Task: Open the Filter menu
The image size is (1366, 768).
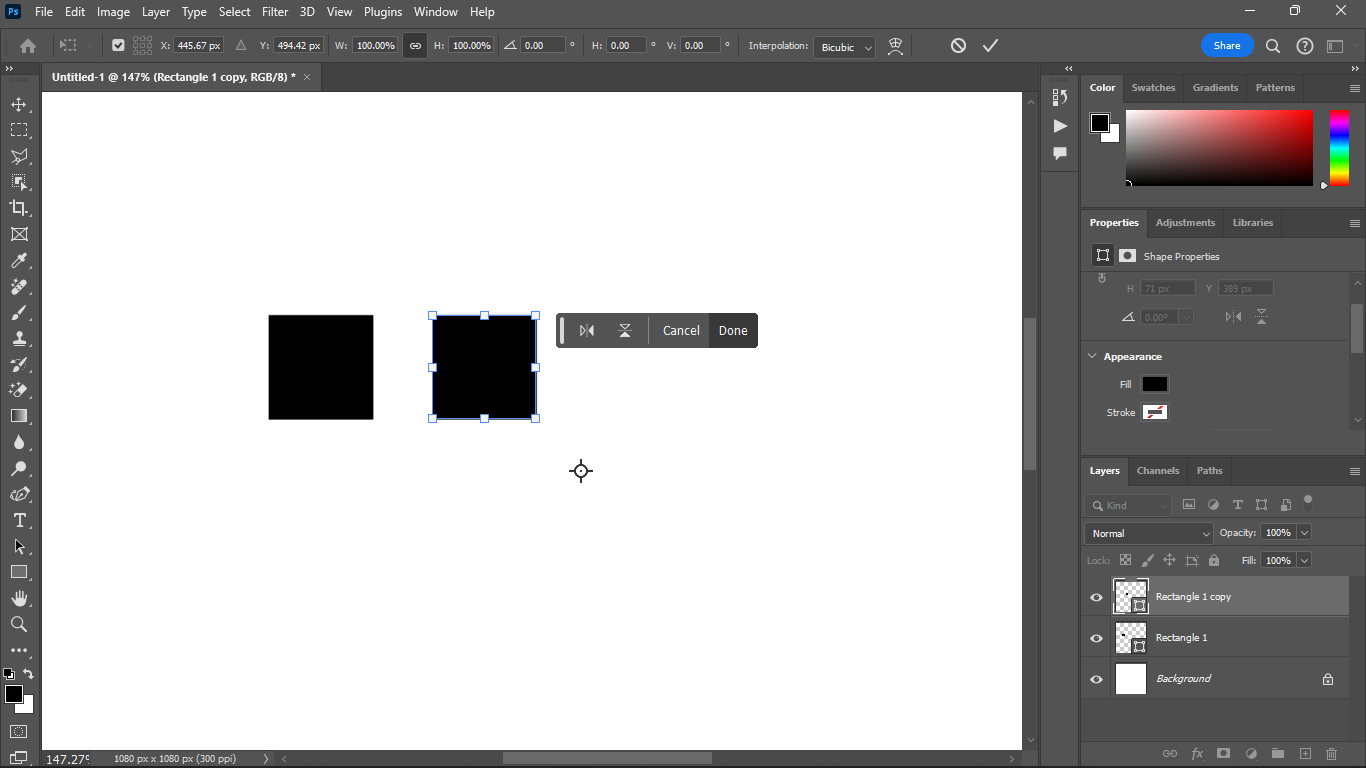Action: click(275, 12)
